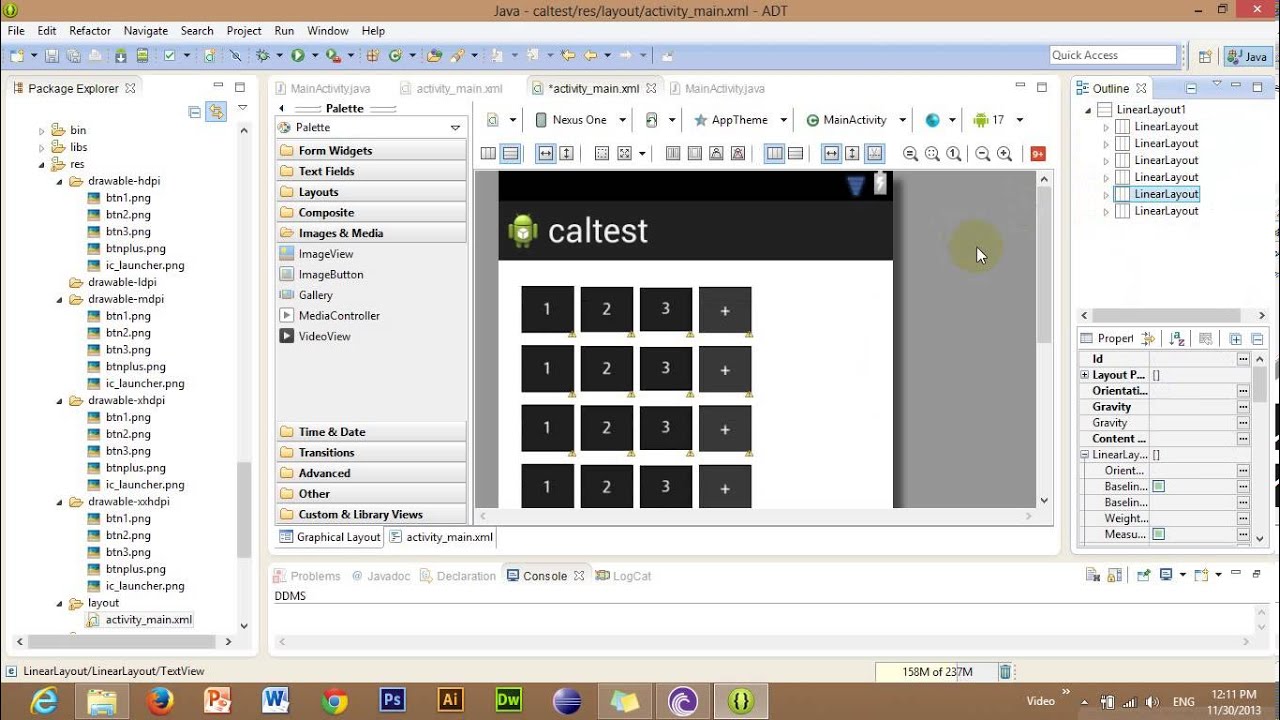
Task: Open the Text Fields palette category
Action: pyautogui.click(x=326, y=171)
